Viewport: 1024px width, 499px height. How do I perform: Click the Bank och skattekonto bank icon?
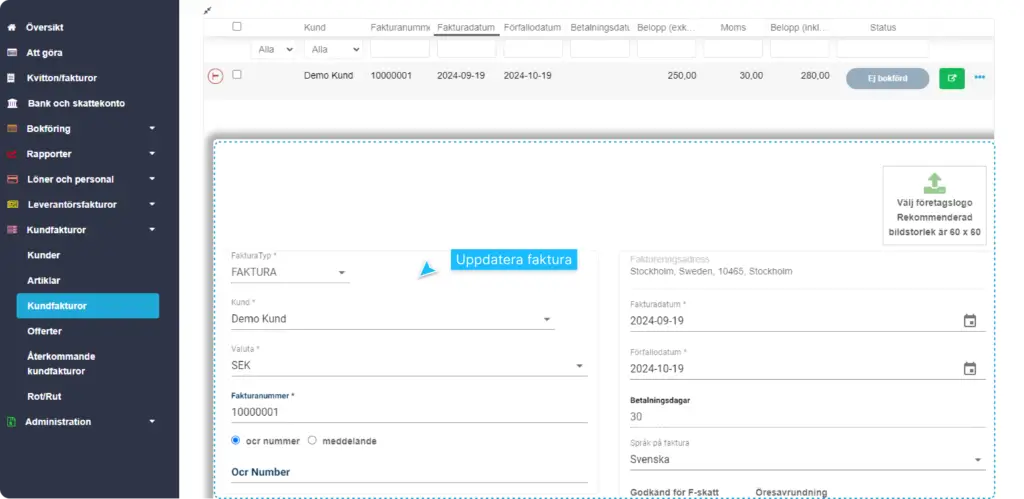[x=12, y=103]
